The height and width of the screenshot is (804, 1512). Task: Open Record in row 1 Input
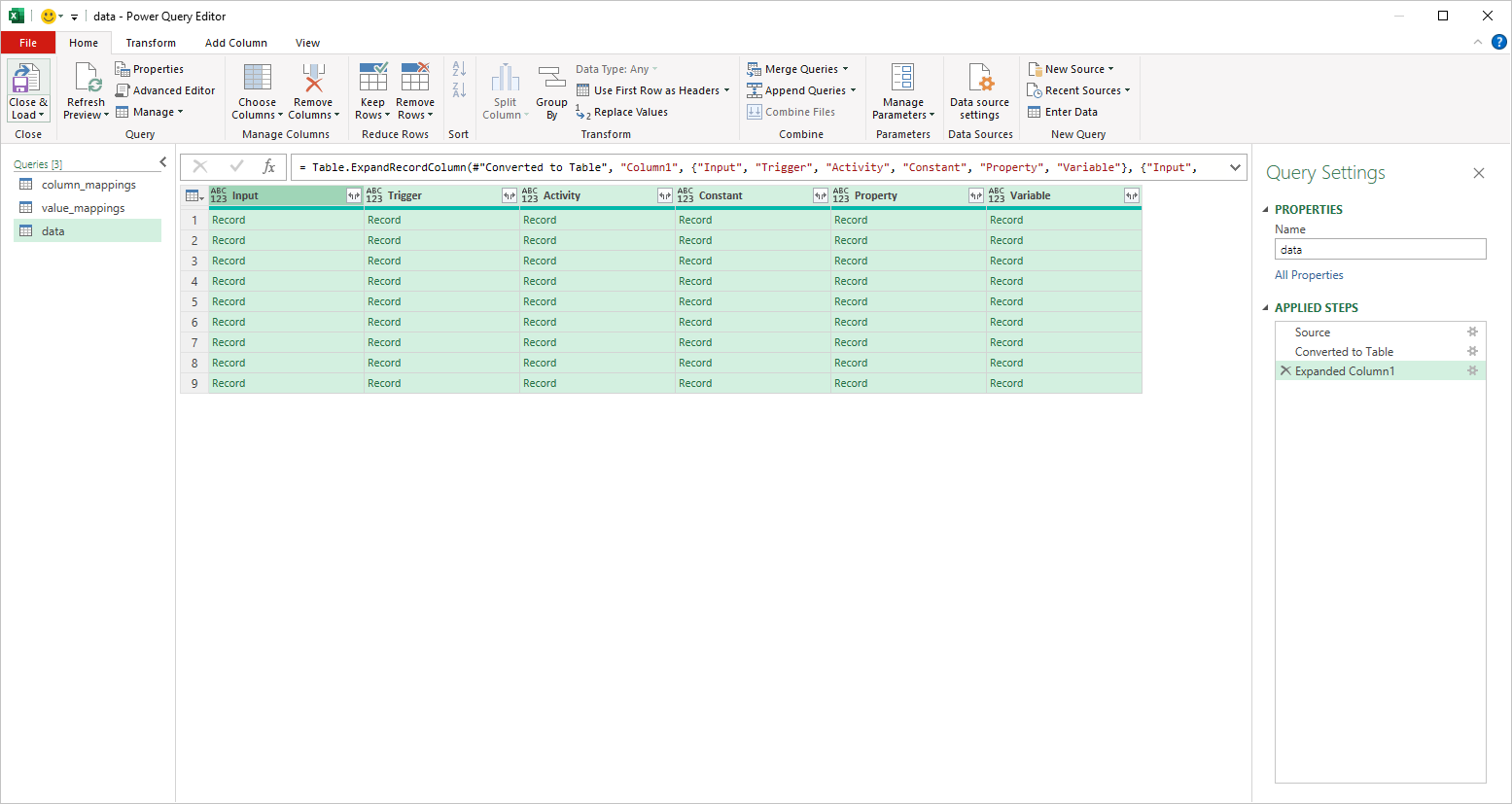click(229, 220)
